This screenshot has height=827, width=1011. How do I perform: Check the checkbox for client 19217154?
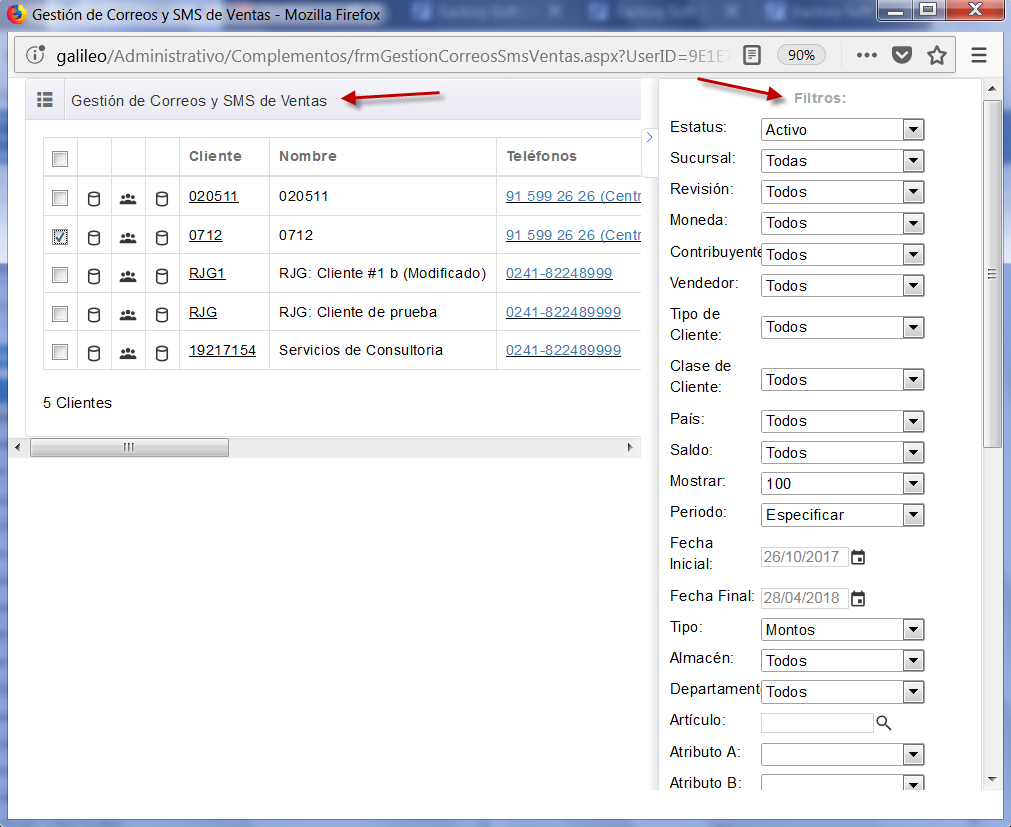tap(60, 351)
